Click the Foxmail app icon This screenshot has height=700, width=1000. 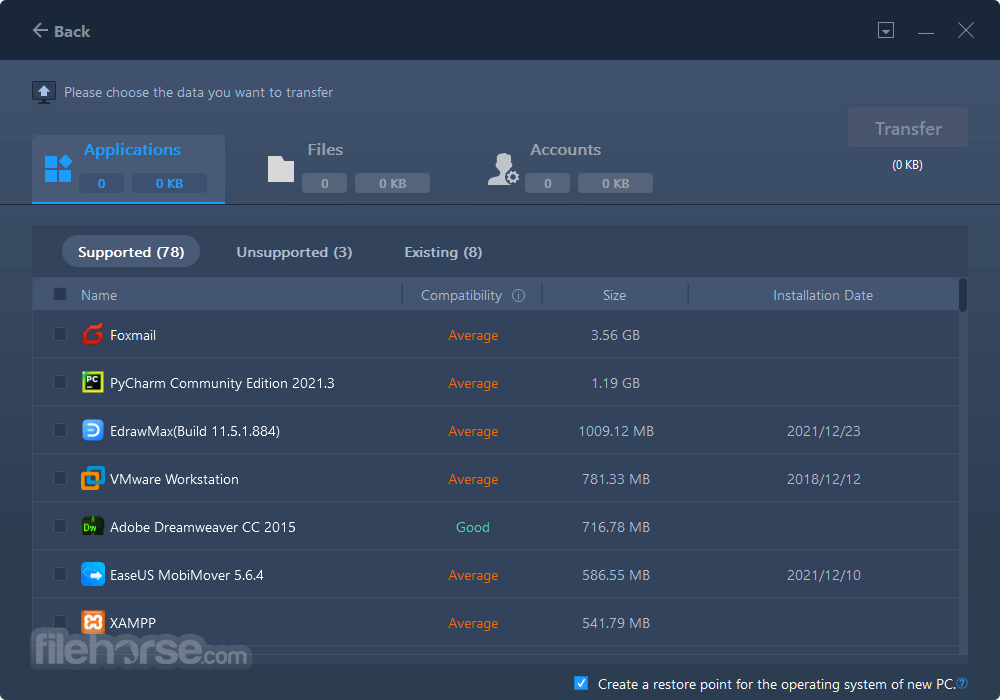(92, 334)
